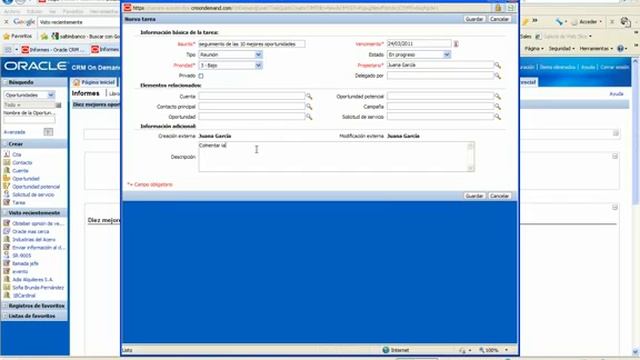Image resolution: width=640 pixels, height=360 pixels.
Task: Click Google toolbar wrench settings icon
Action: tap(560, 22)
